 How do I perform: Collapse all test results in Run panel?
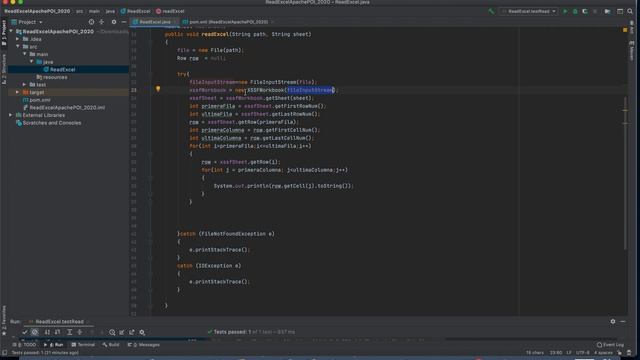tap(80, 332)
